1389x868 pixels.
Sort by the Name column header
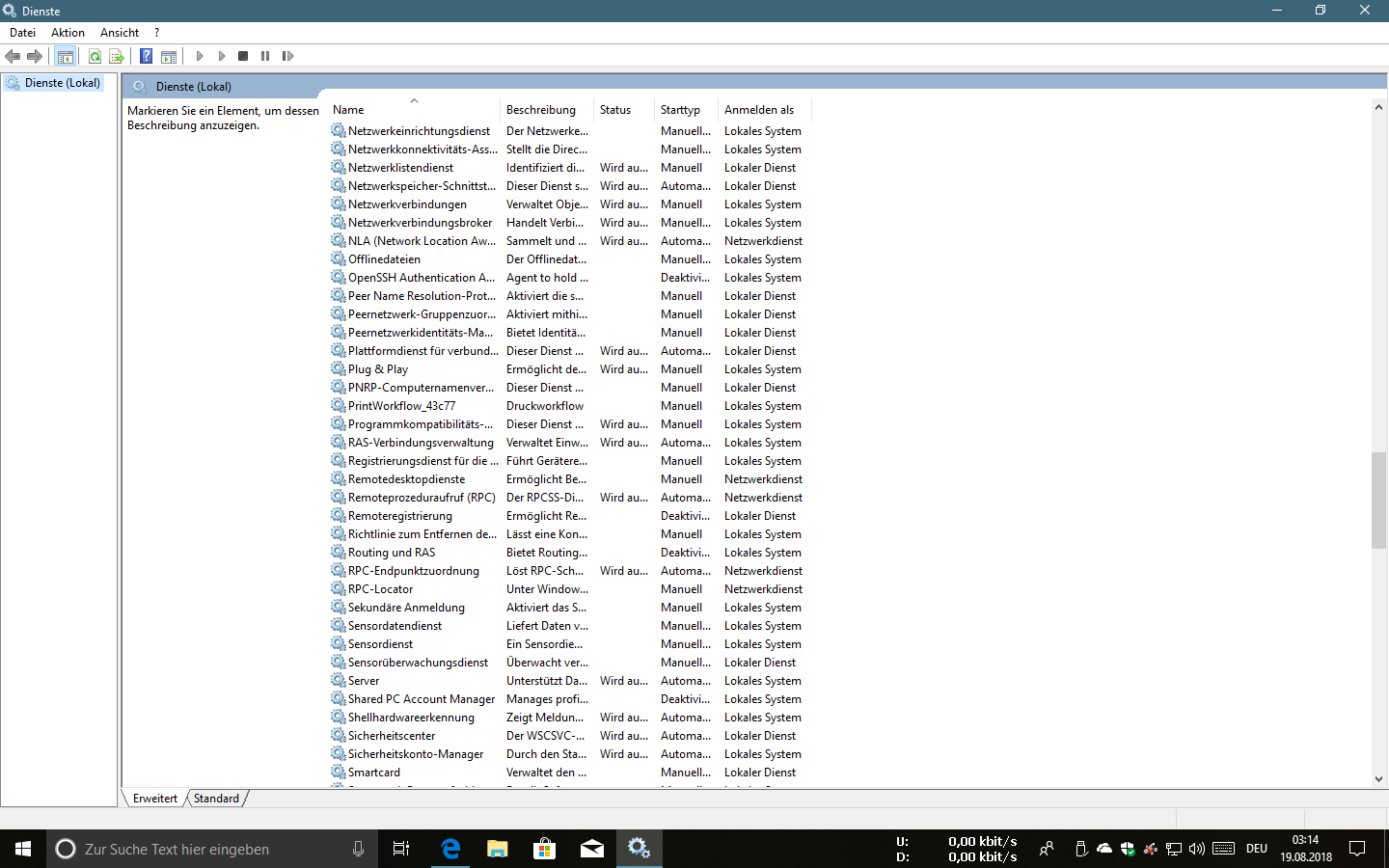(415, 110)
